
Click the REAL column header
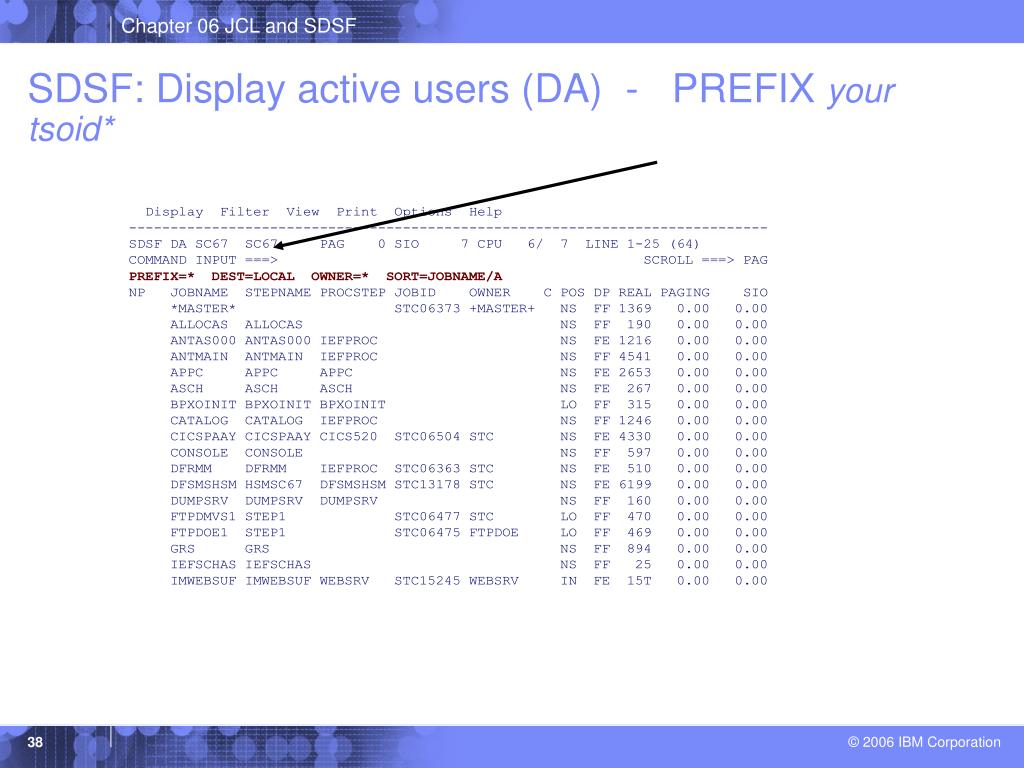click(x=635, y=293)
